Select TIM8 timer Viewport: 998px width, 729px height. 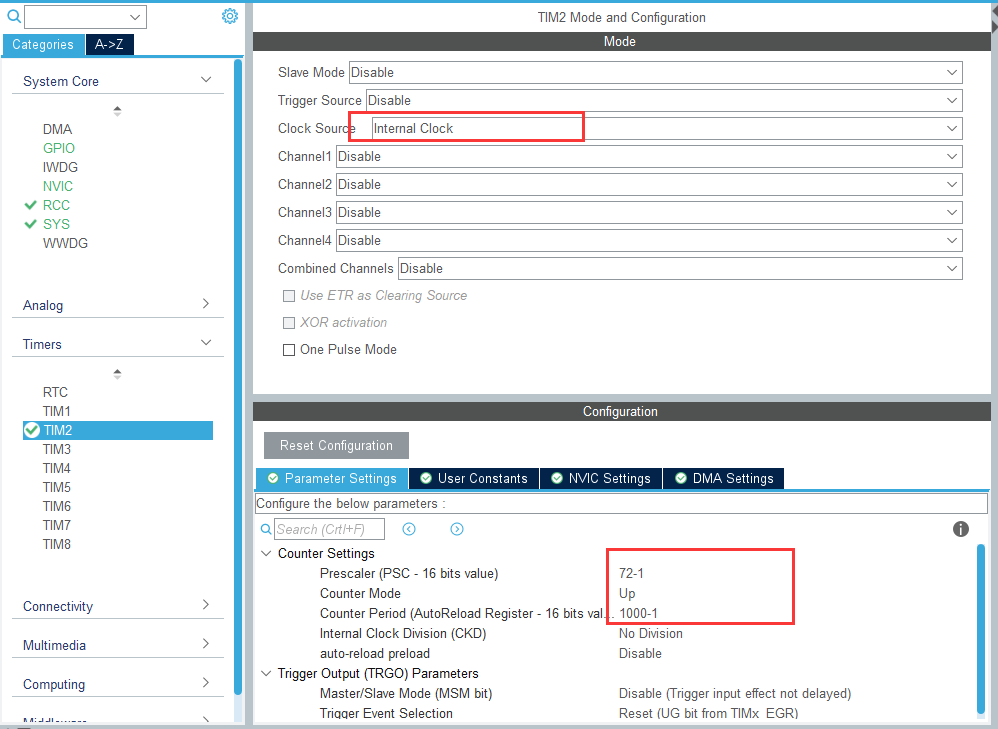coord(57,545)
